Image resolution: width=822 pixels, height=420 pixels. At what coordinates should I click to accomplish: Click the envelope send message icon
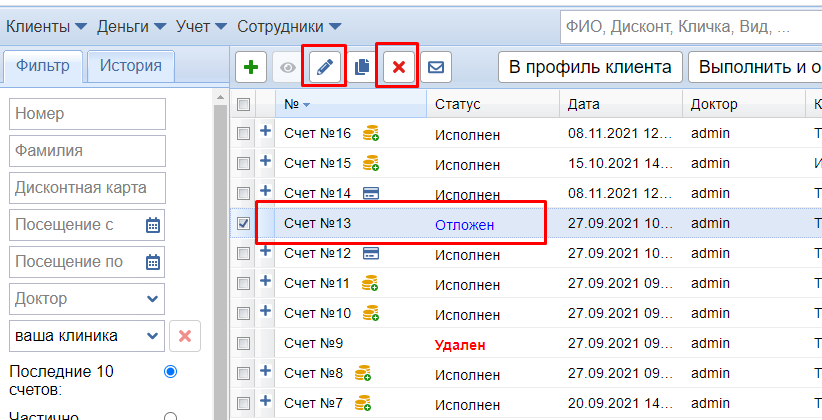coord(436,67)
